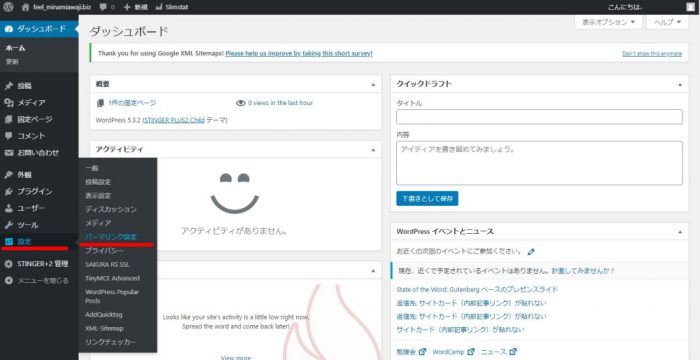Click the plus icon for new content

pos(127,7)
